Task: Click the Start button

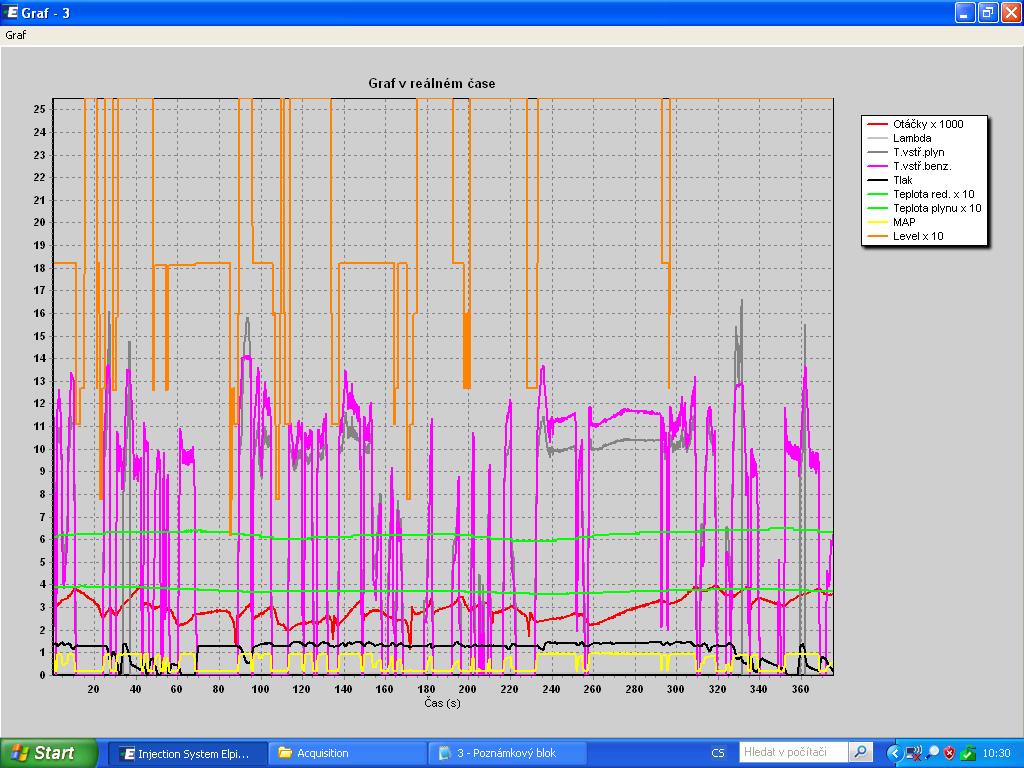Action: [x=50, y=753]
